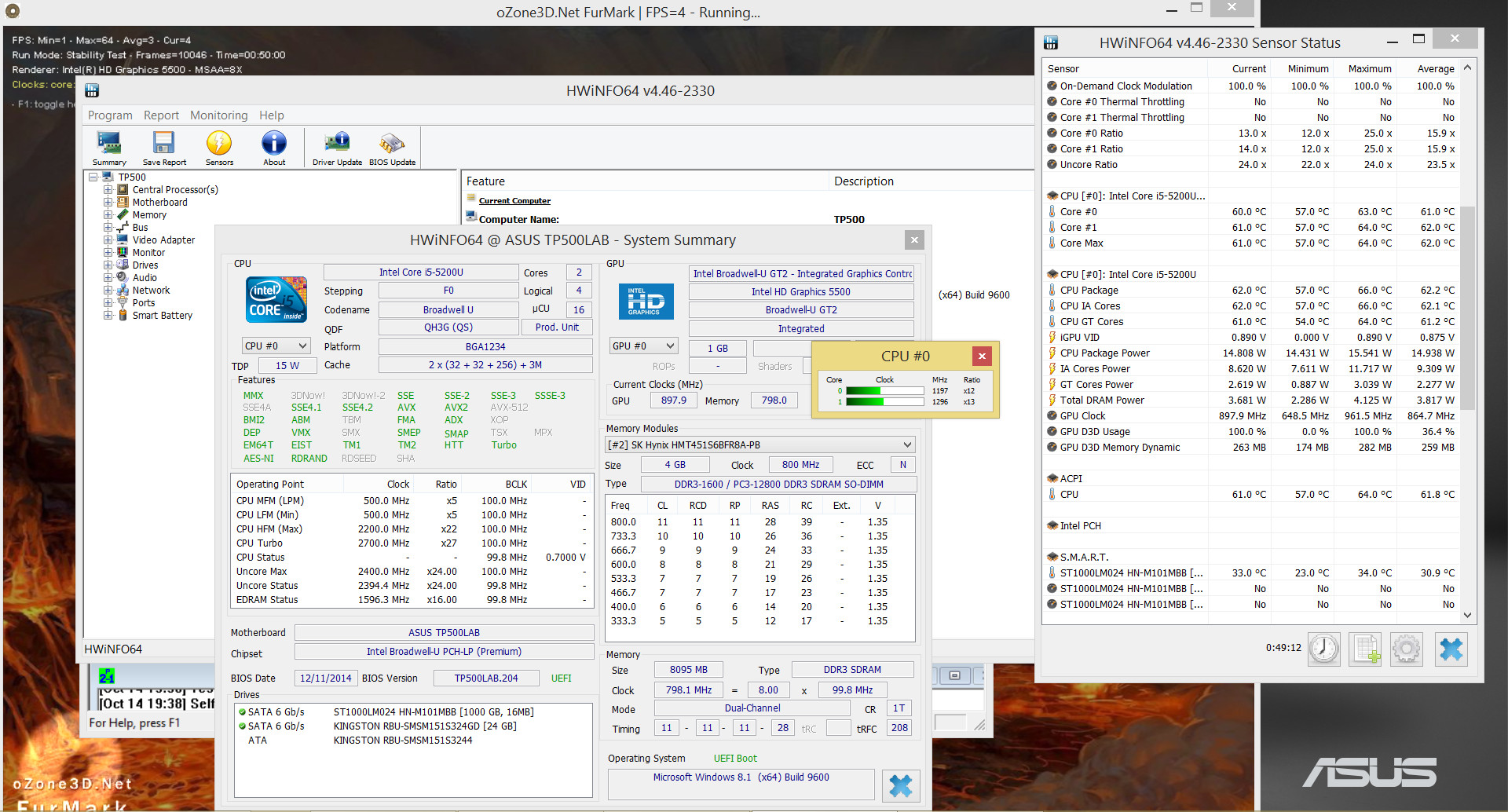Click the Intel PCH sensor group icon
The height and width of the screenshot is (812, 1508).
1052,525
